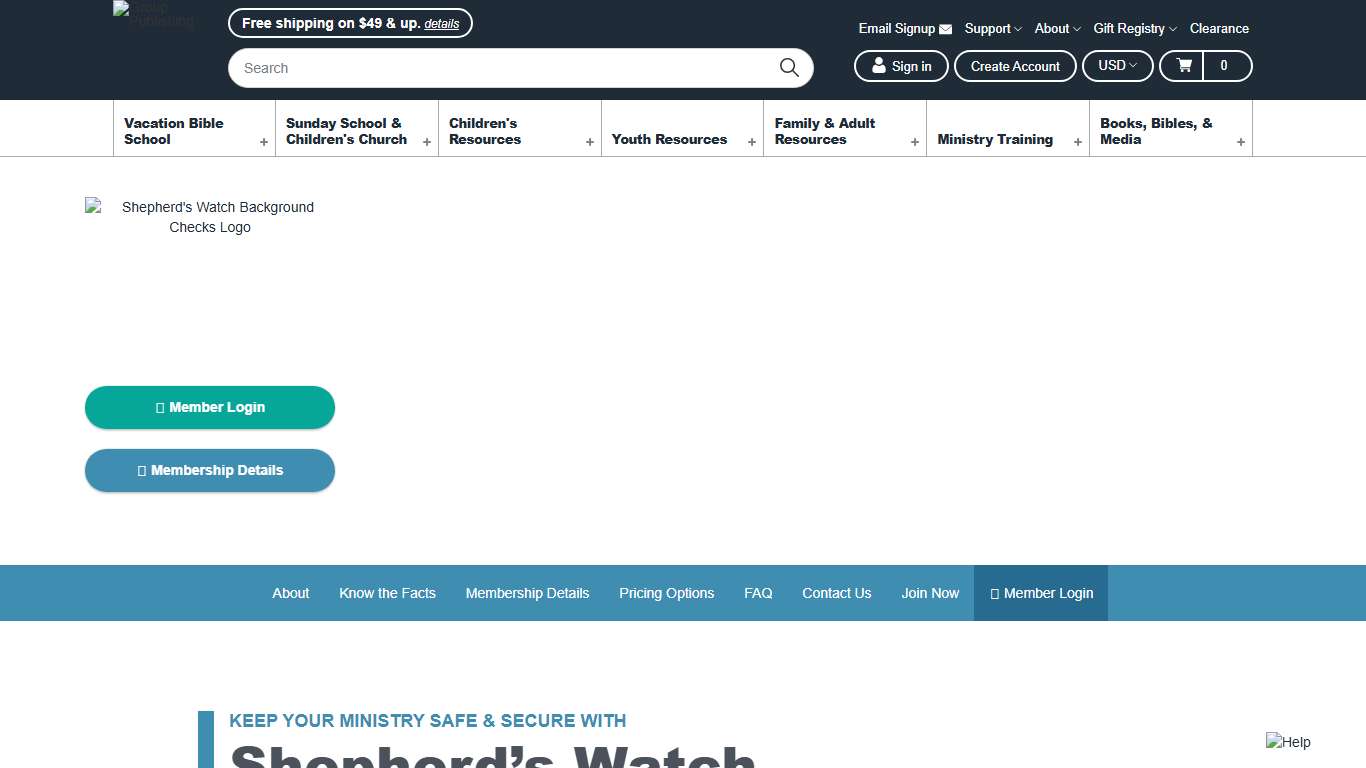Click the search magnifying glass icon
The height and width of the screenshot is (768, 1366).
coord(789,68)
